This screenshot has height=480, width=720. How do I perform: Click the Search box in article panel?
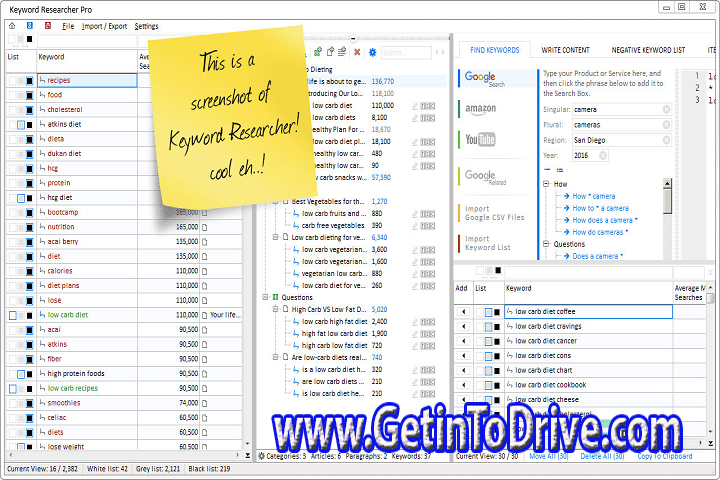click(406, 53)
